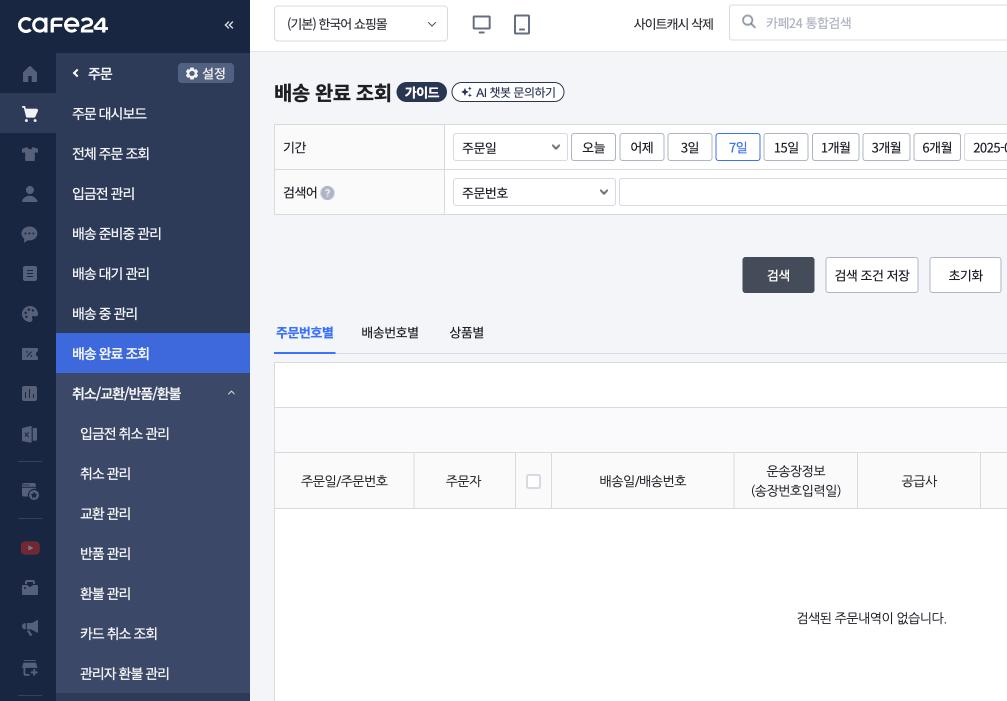The image size is (1007, 701).
Task: Click the YouTube icon in sidebar
Action: [x=29, y=548]
